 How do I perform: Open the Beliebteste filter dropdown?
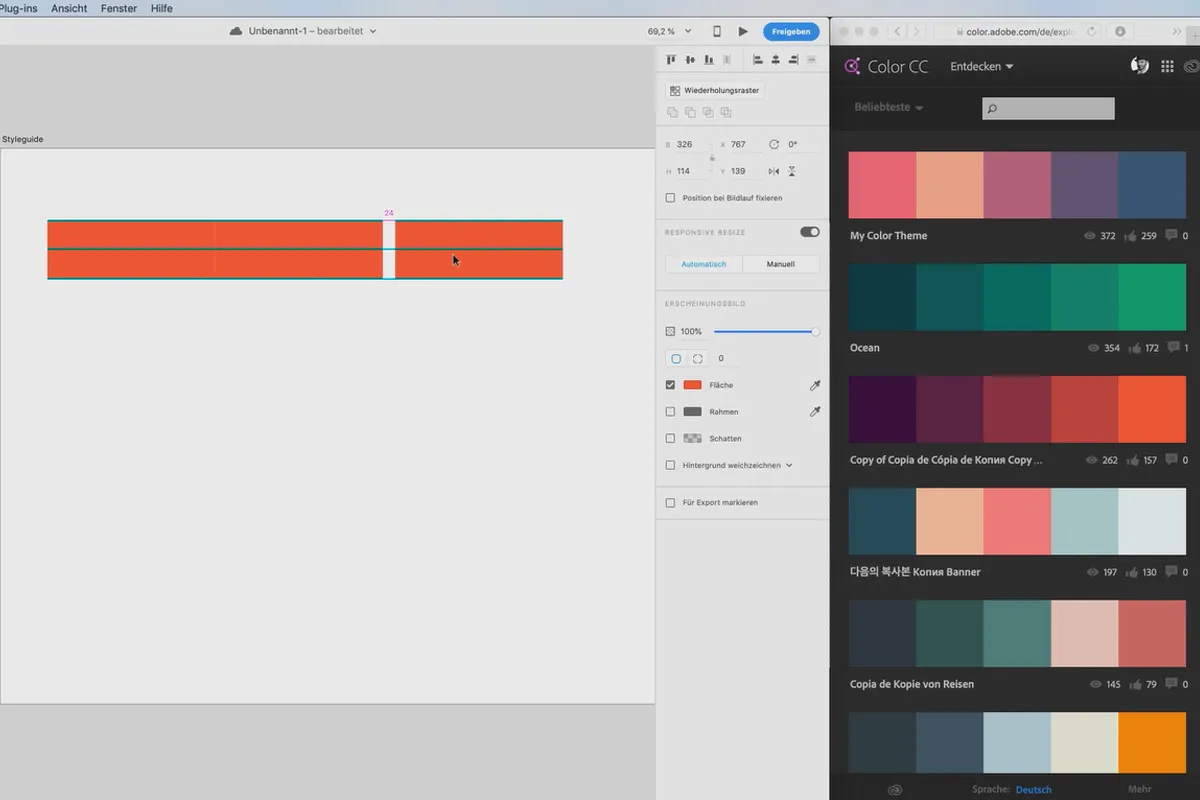[x=888, y=107]
